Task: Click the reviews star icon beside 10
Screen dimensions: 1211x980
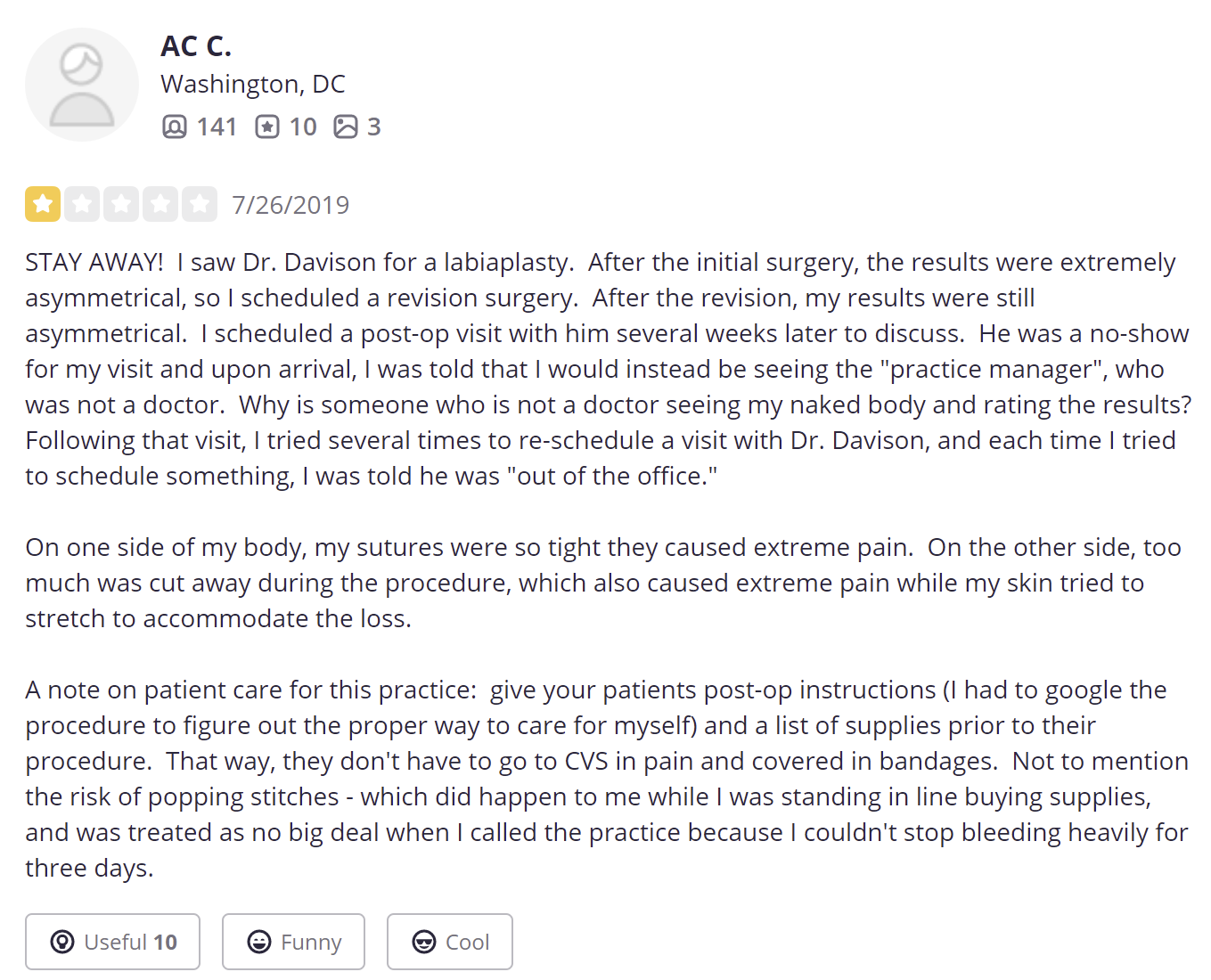Action: (x=267, y=127)
